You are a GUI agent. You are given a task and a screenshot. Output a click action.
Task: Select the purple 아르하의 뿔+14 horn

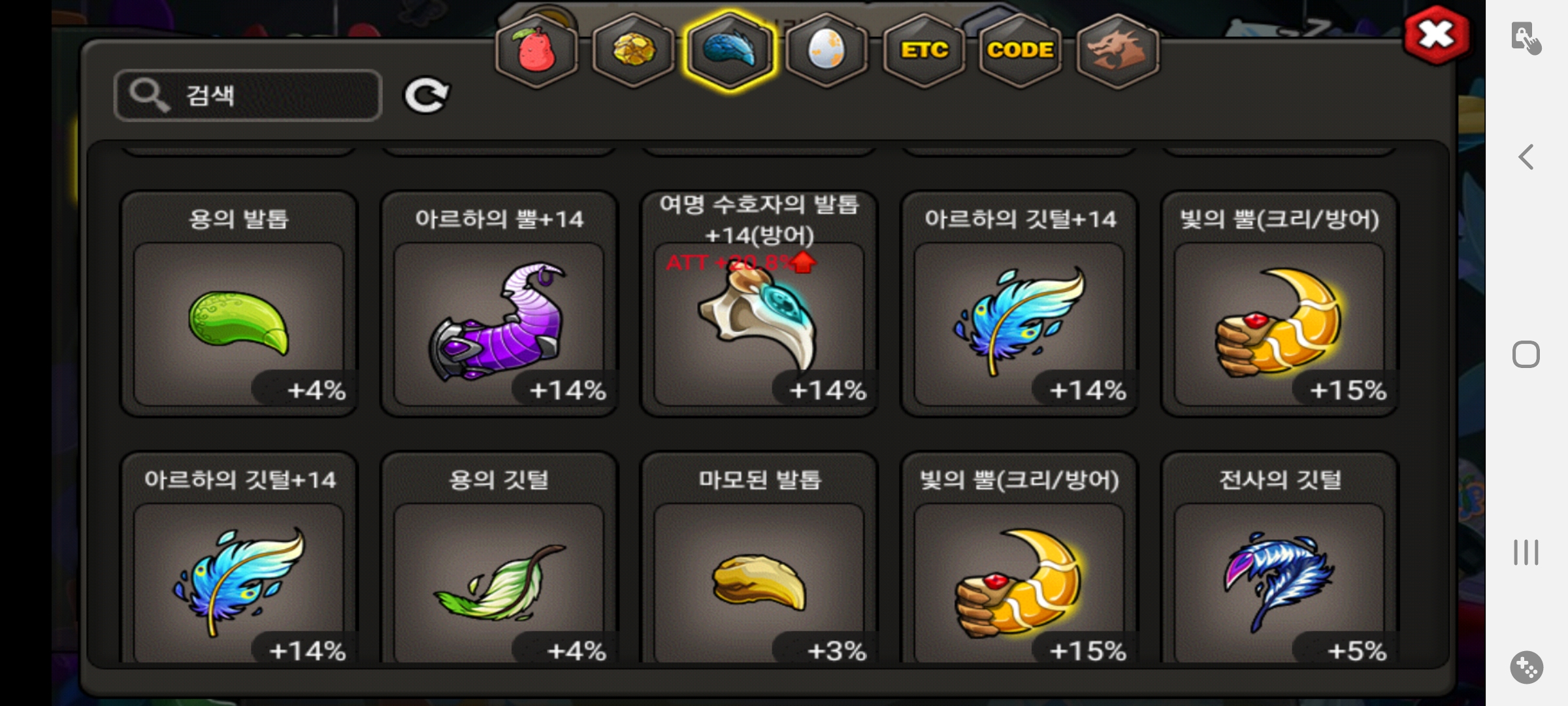pos(499,304)
